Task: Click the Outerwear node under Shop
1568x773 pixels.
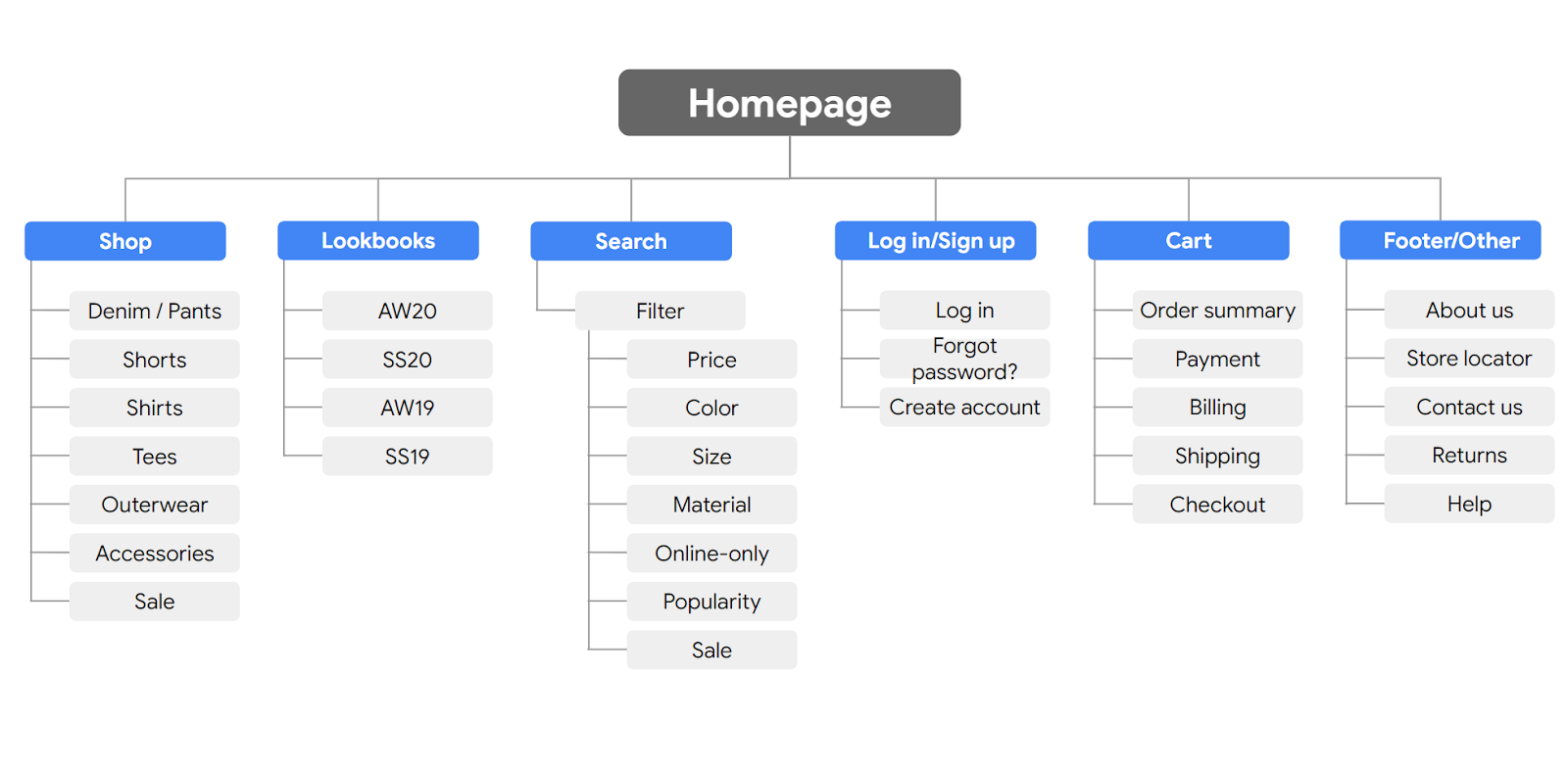Action: 155,505
